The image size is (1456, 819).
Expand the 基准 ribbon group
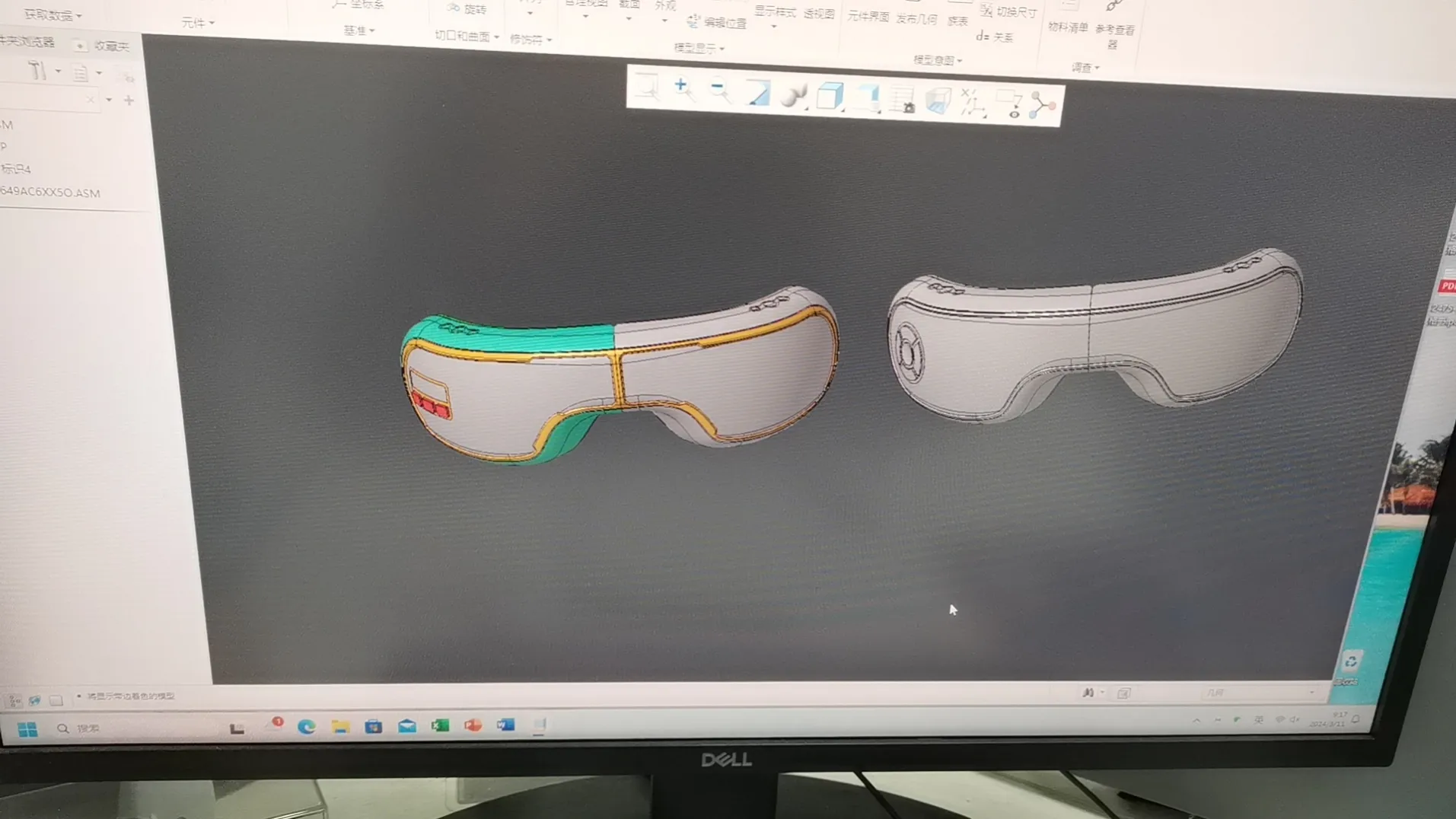[359, 31]
